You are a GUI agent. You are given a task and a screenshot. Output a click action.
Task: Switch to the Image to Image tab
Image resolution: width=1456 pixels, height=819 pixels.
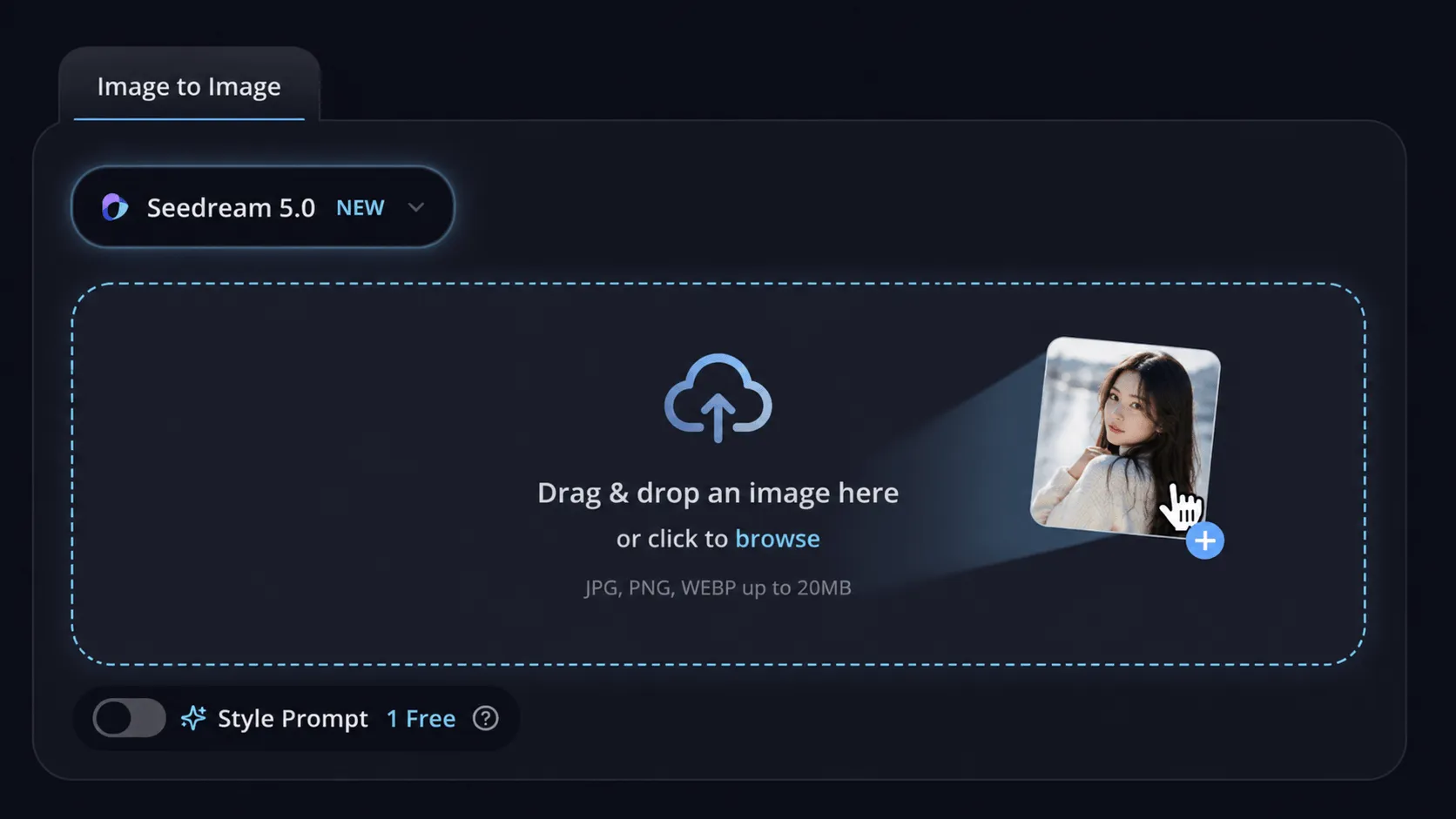(x=189, y=86)
